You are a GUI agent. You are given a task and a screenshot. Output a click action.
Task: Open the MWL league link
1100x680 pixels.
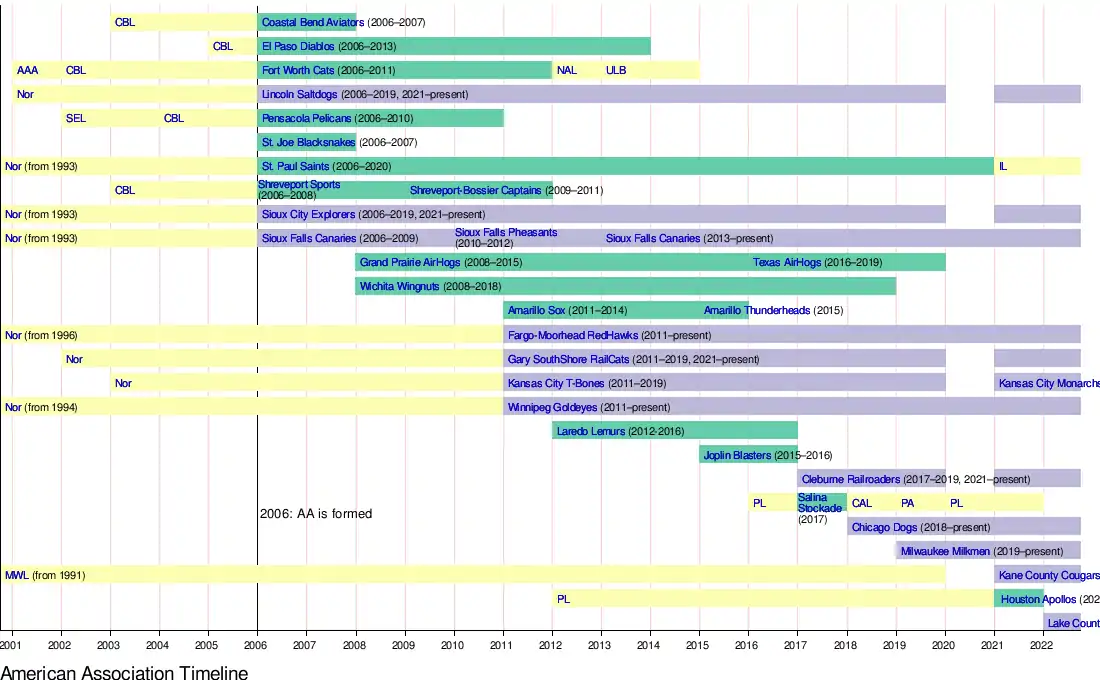pyautogui.click(x=16, y=575)
